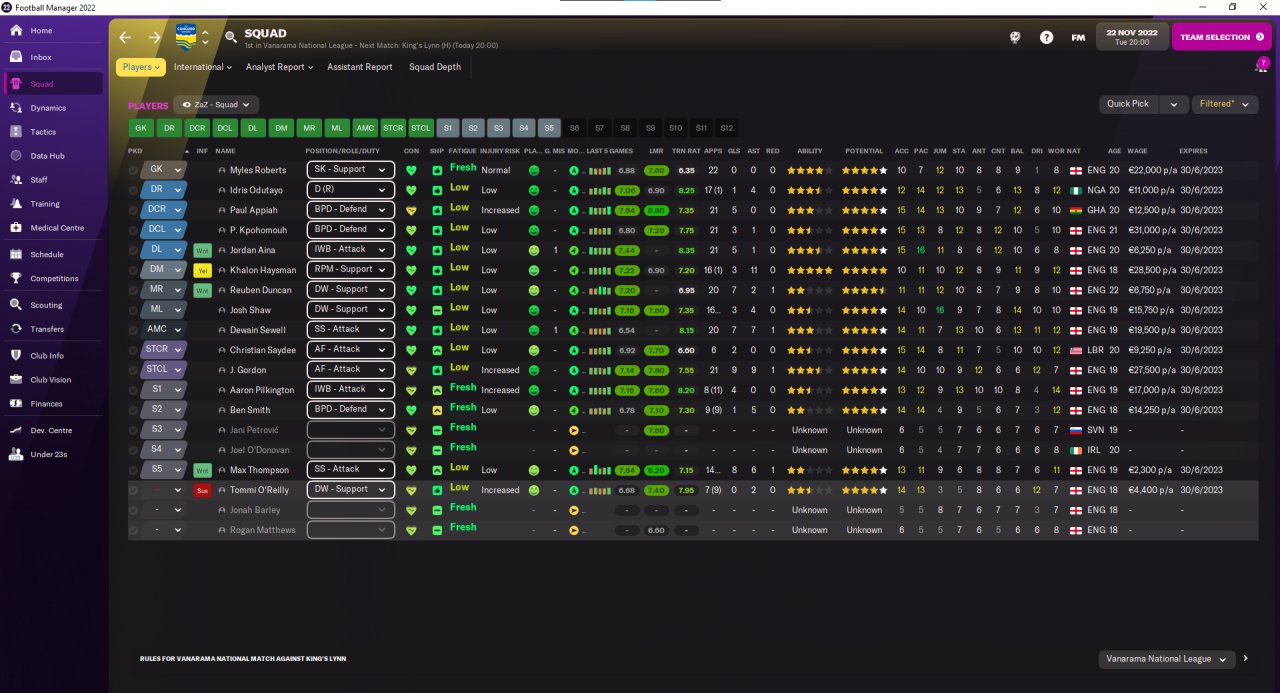Toggle the selection circle for Reuben Duncan
1280x693 pixels.
(134, 290)
